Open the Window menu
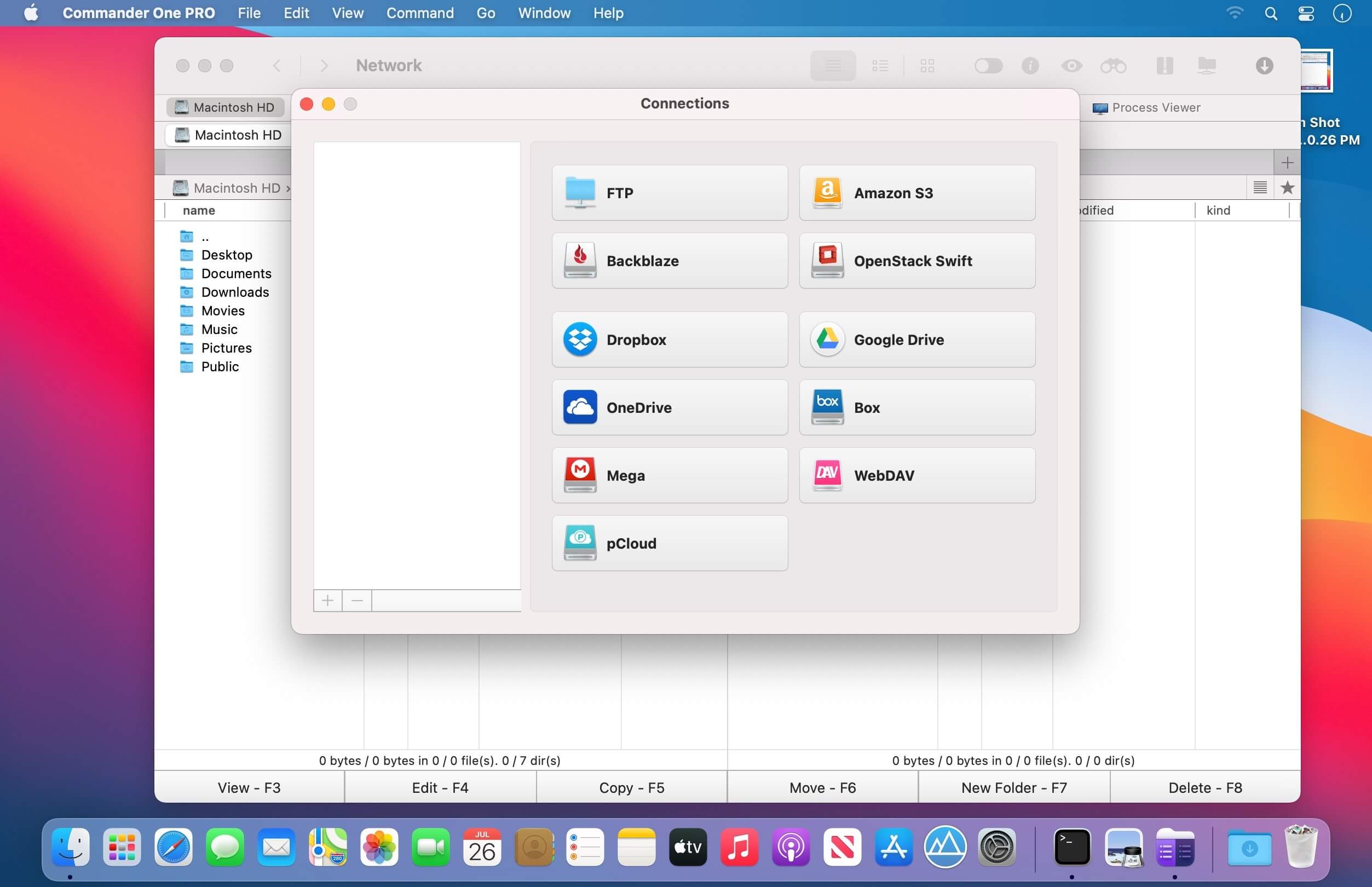The image size is (1372, 887). (544, 13)
